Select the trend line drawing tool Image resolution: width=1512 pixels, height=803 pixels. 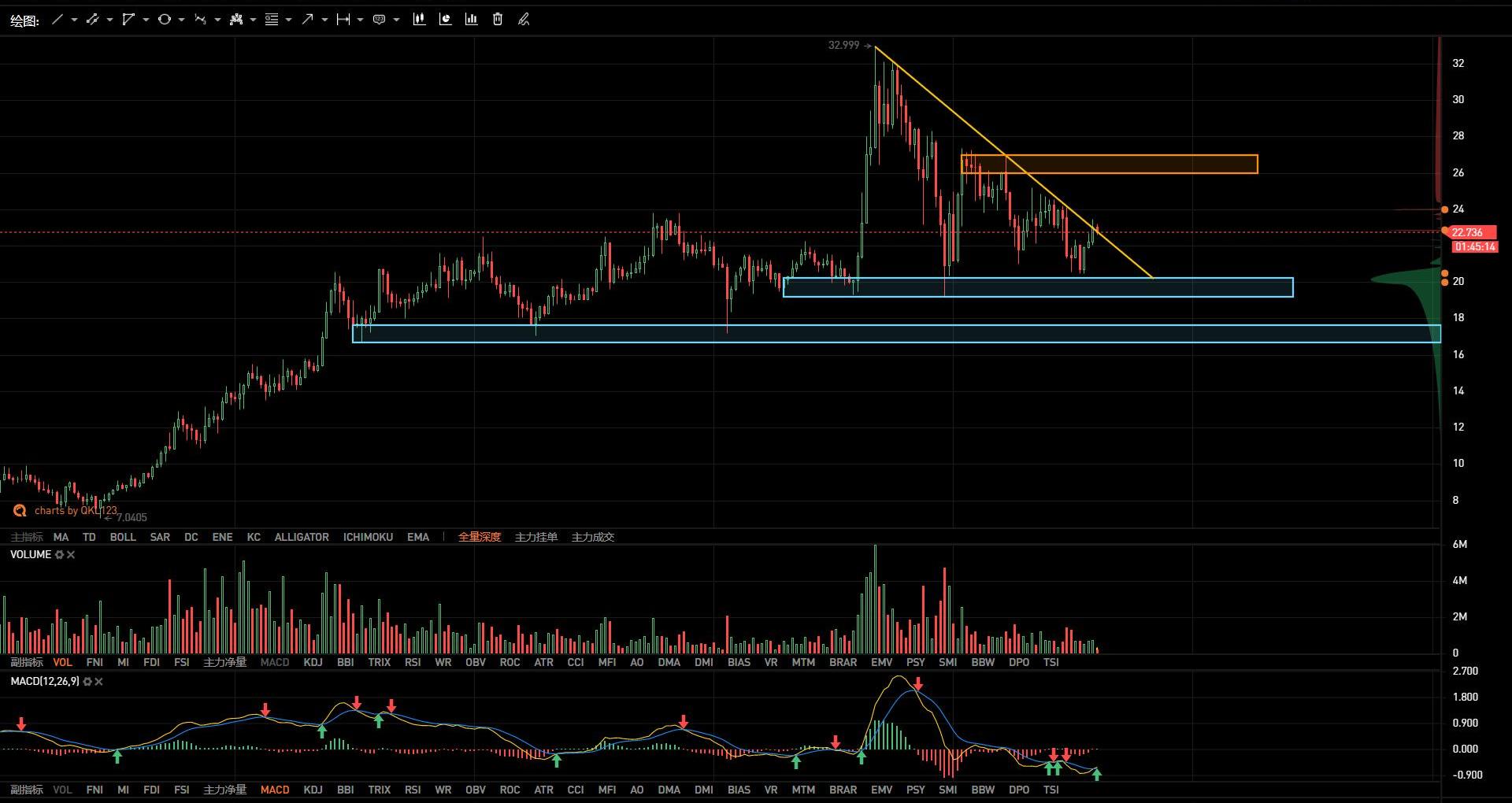click(57, 20)
